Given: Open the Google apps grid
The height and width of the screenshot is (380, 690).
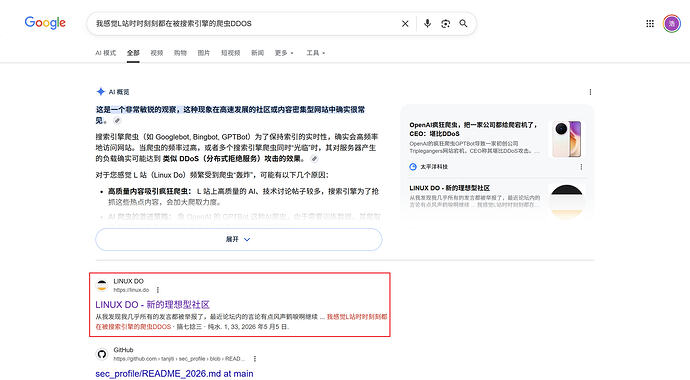Looking at the screenshot, I should pyautogui.click(x=650, y=24).
